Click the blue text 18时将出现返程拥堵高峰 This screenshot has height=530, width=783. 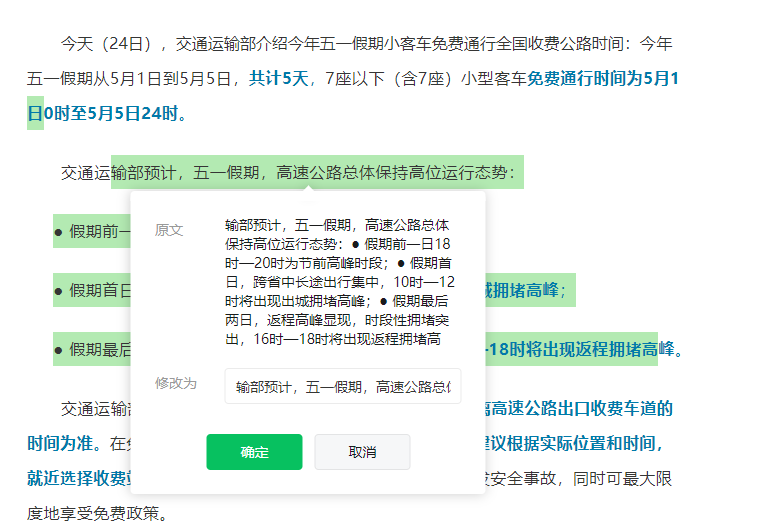coord(581,349)
